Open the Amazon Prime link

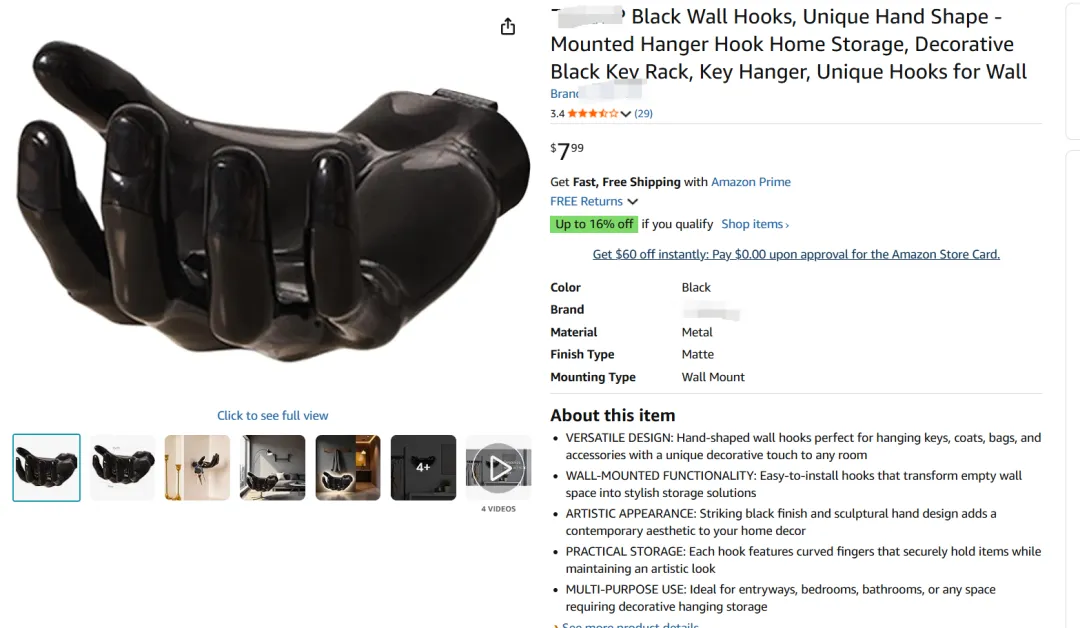pos(751,182)
